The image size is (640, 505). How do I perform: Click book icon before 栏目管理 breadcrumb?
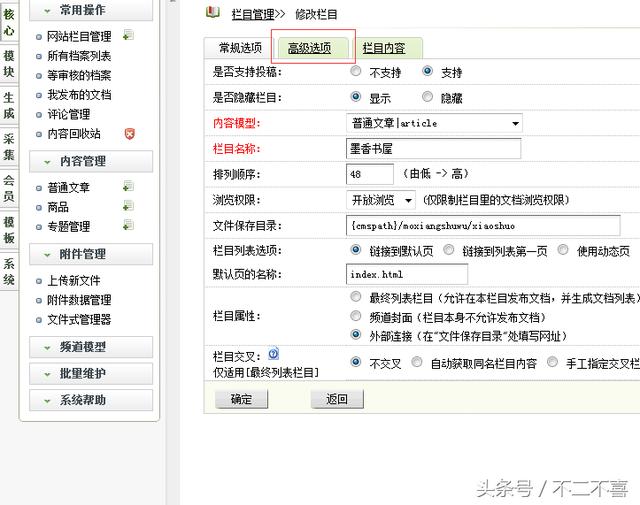[x=213, y=13]
